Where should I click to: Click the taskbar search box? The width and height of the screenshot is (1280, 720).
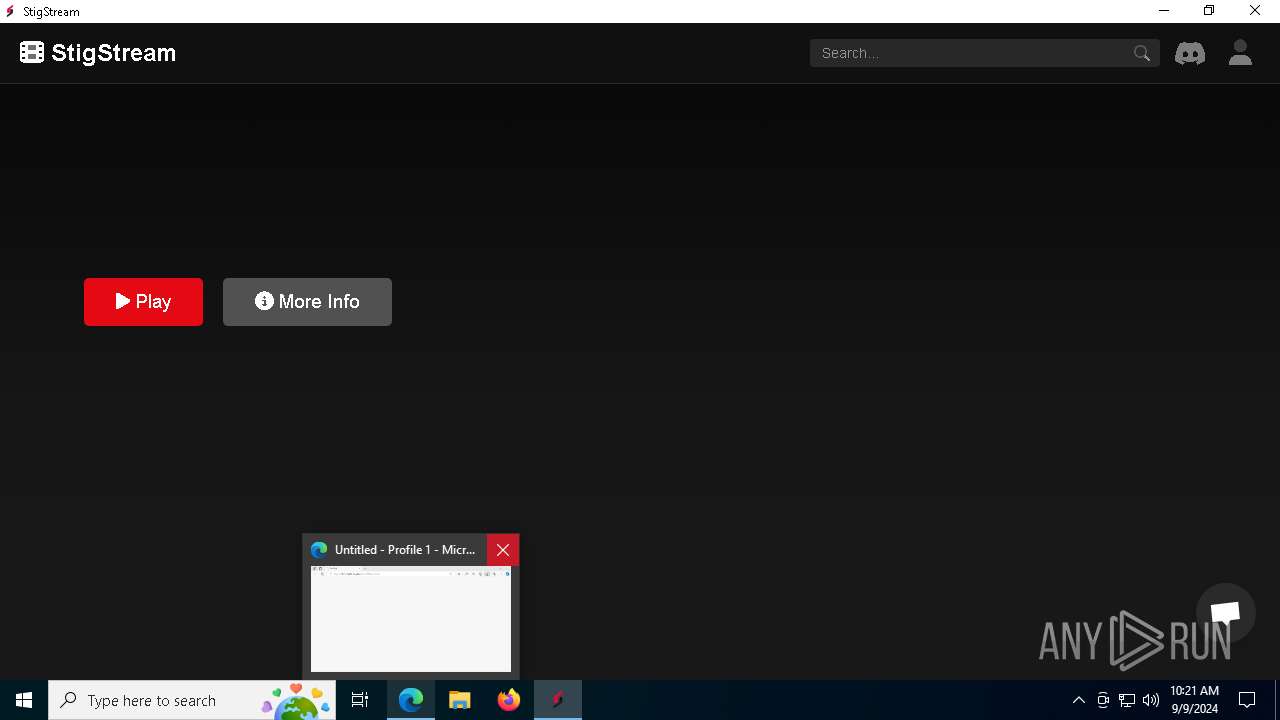pyautogui.click(x=192, y=700)
